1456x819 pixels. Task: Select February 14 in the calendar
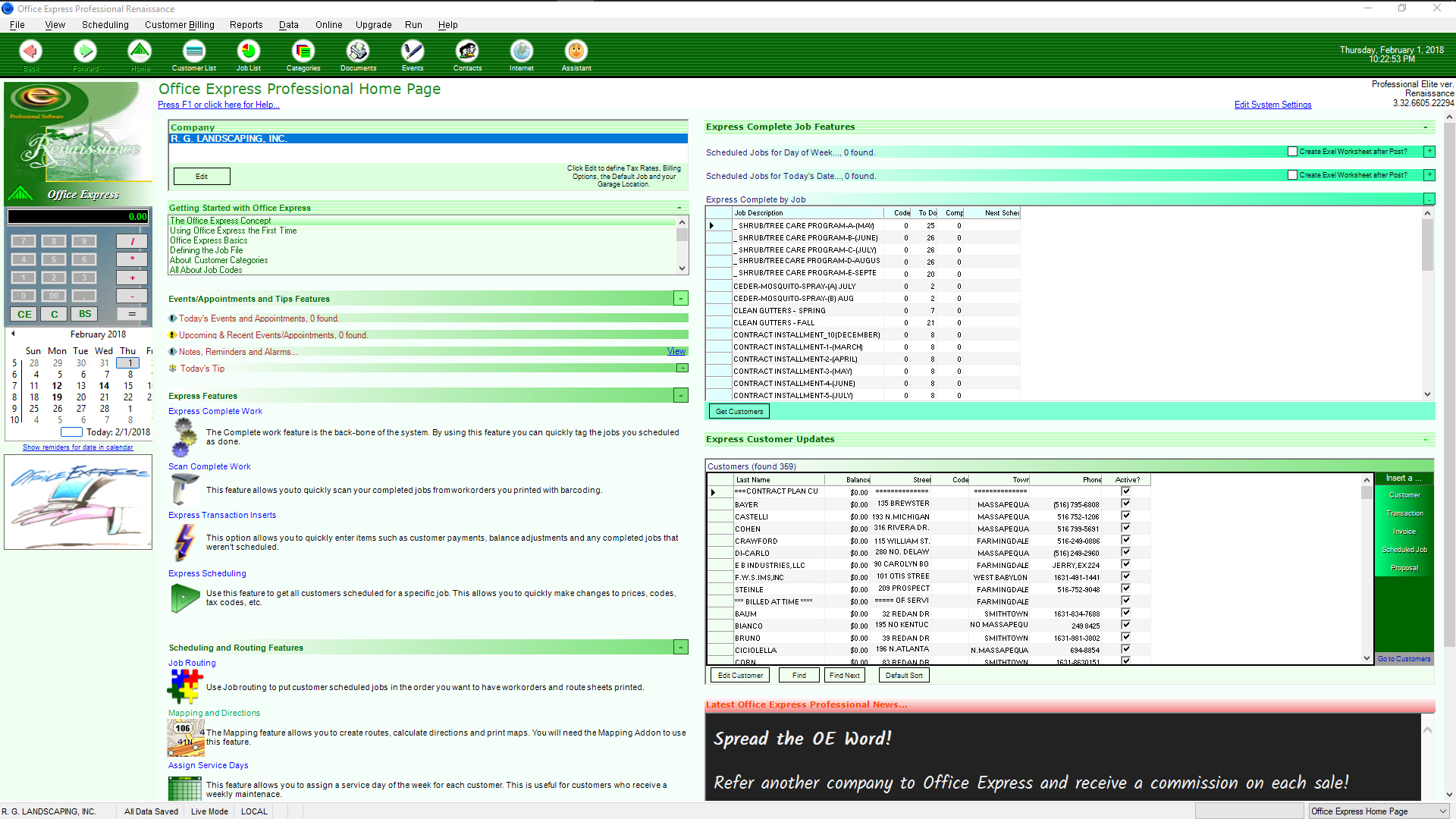point(104,386)
